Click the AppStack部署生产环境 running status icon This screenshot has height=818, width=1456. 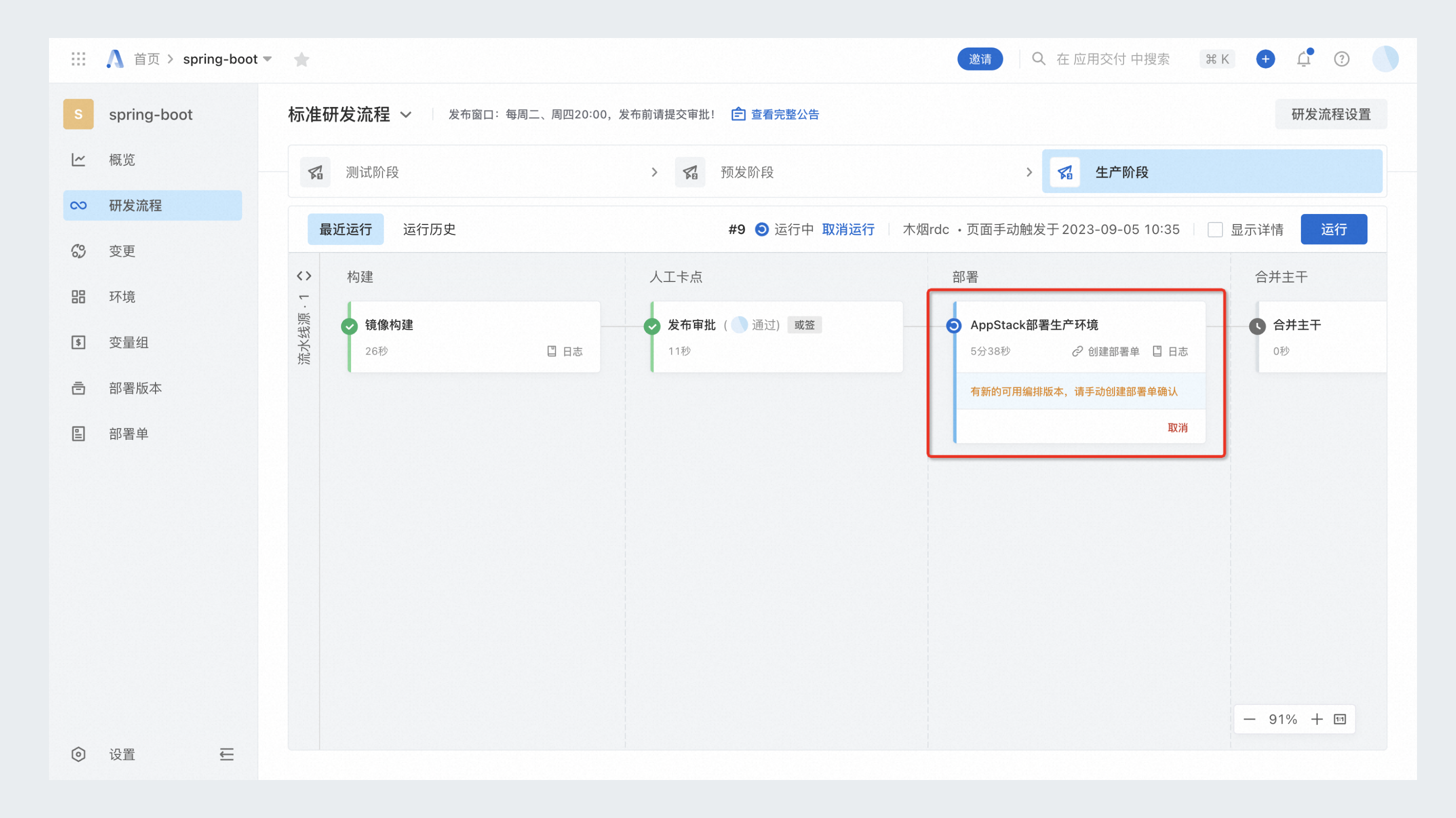(953, 325)
